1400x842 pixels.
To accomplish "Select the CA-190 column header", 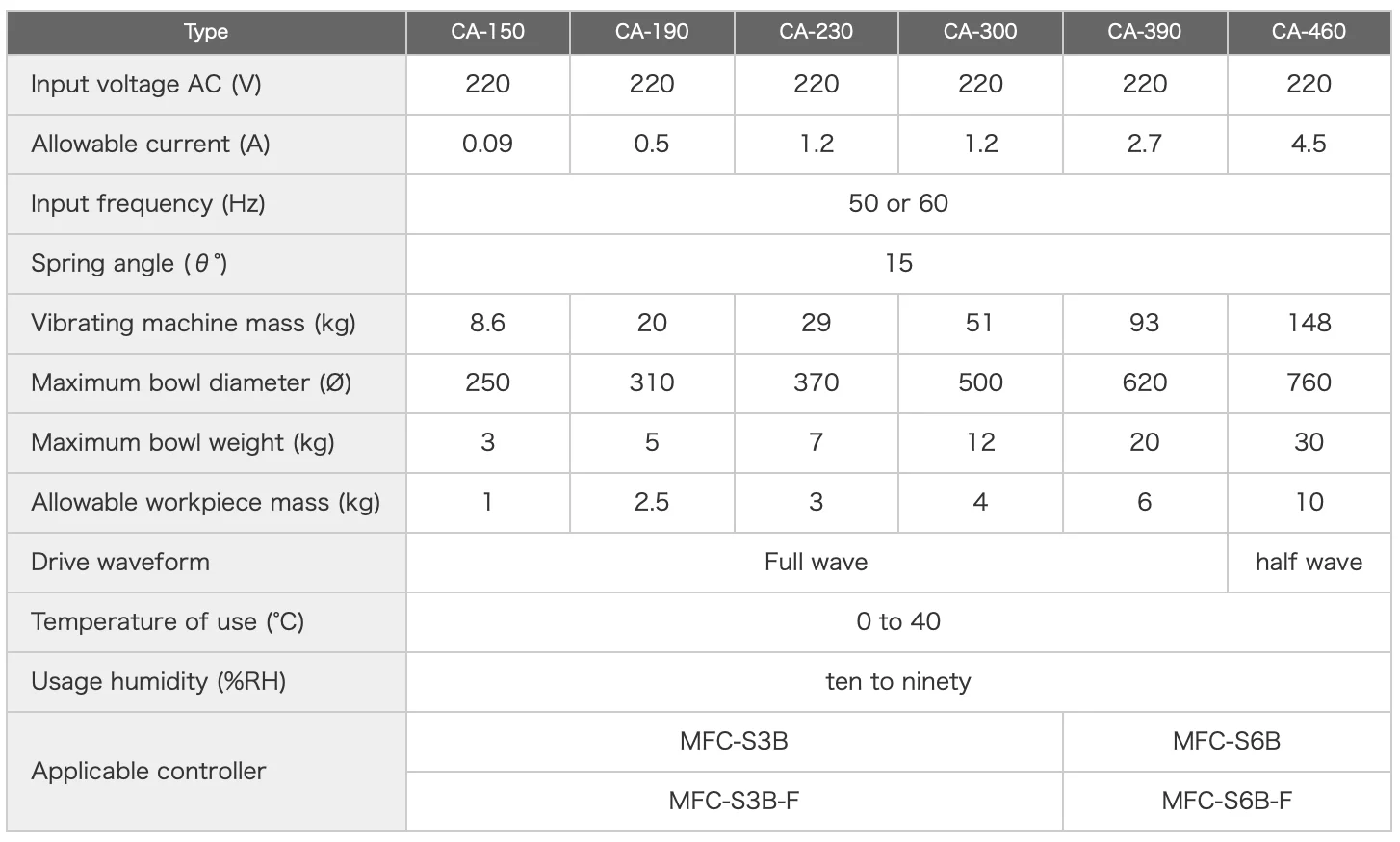I will (652, 32).
